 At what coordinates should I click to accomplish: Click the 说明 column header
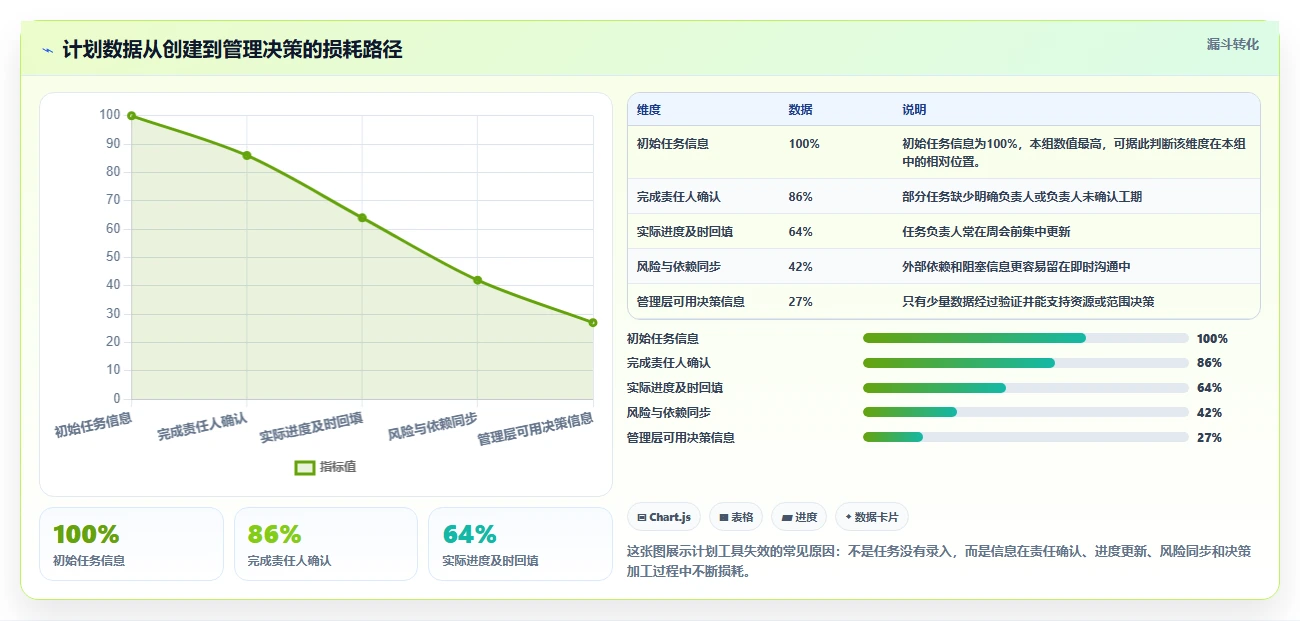click(x=914, y=110)
